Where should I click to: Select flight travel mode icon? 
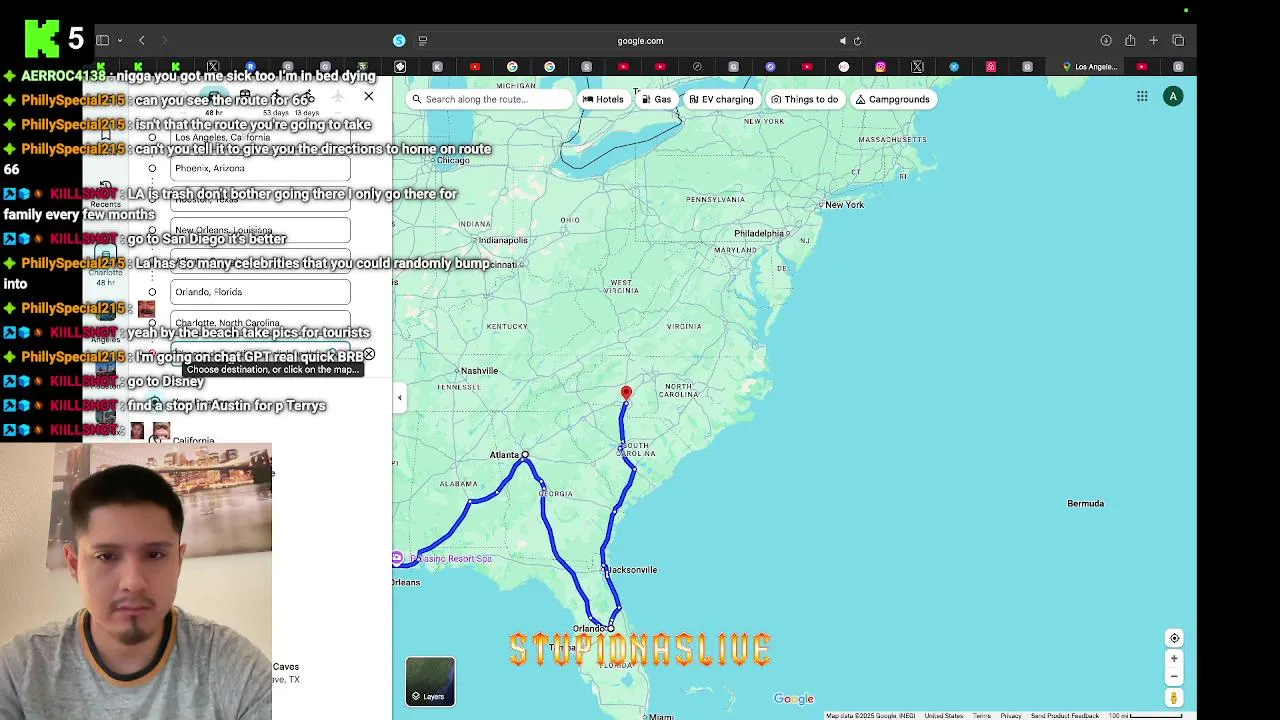click(x=337, y=97)
